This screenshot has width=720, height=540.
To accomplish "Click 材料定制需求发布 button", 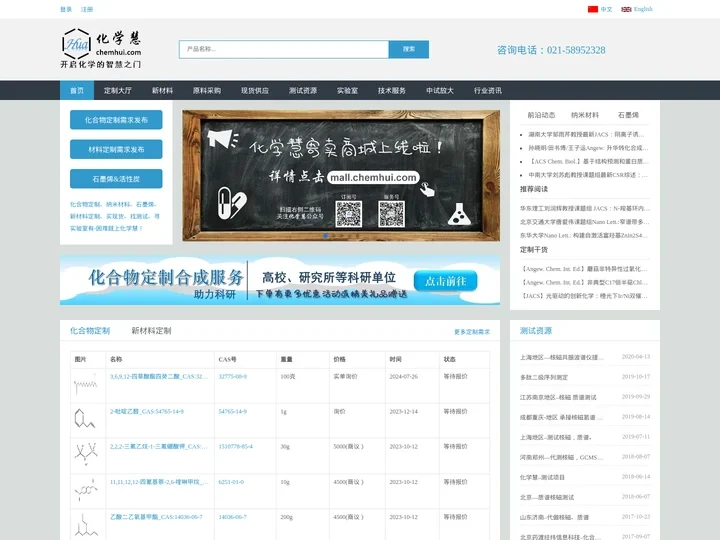I will click(116, 149).
